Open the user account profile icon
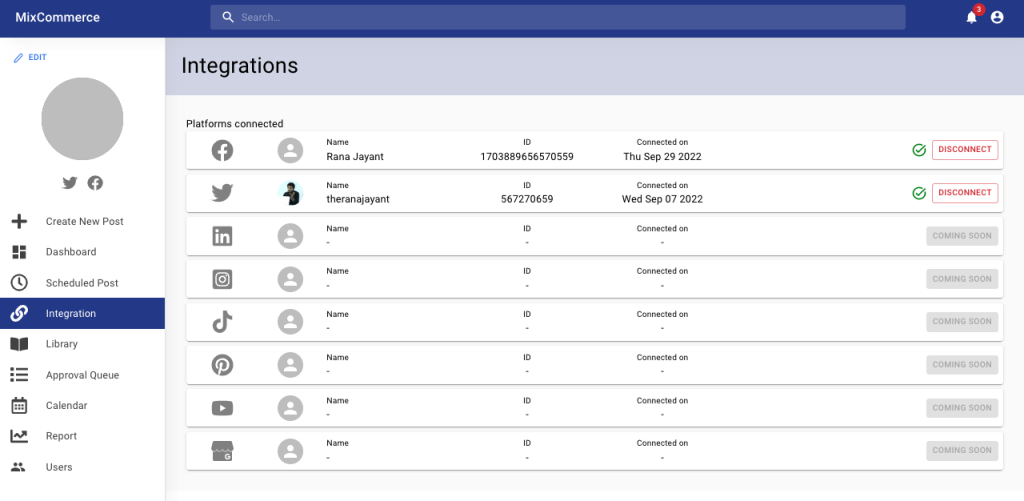The image size is (1024, 501). tap(997, 17)
